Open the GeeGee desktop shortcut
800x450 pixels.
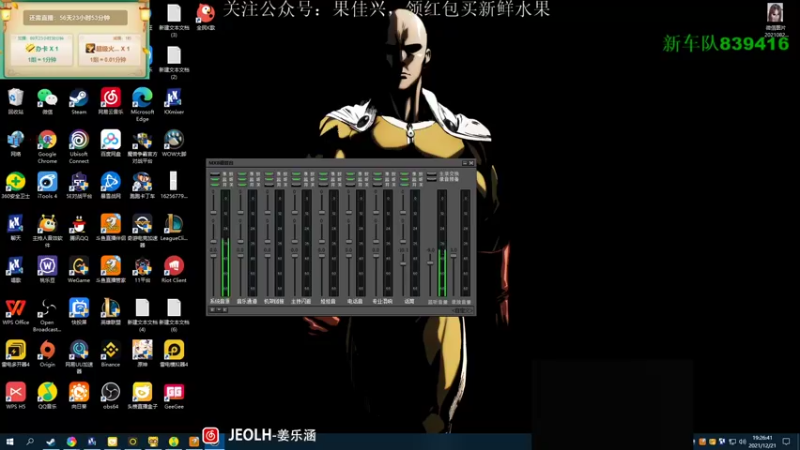(173, 396)
